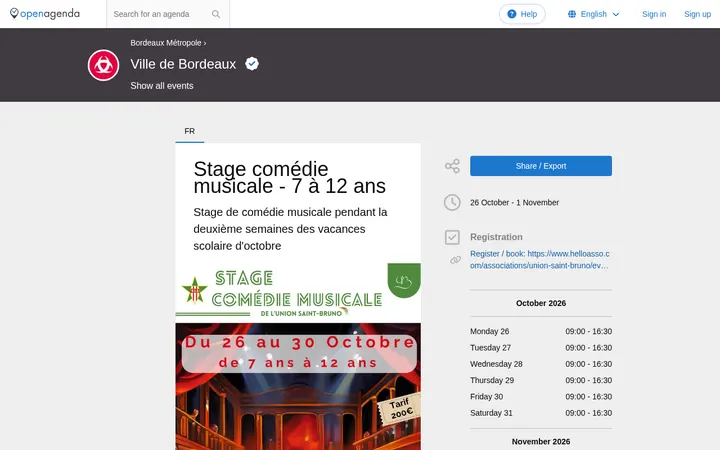Viewport: 720px width, 450px height.
Task: Open the English language dropdown
Action: tap(594, 14)
